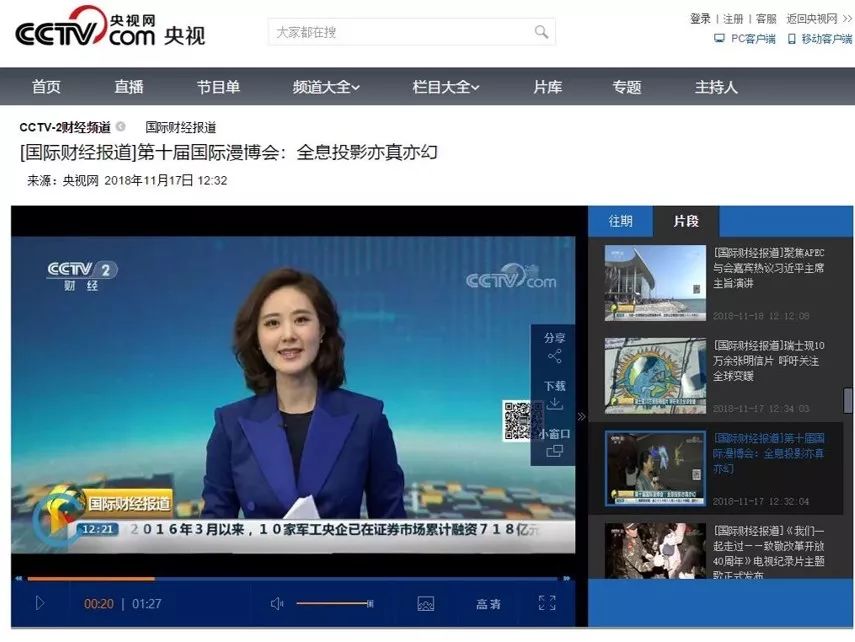Click the info icon beside CCTV-2财经频道
Image resolution: width=855 pixels, height=642 pixels.
[x=121, y=127]
